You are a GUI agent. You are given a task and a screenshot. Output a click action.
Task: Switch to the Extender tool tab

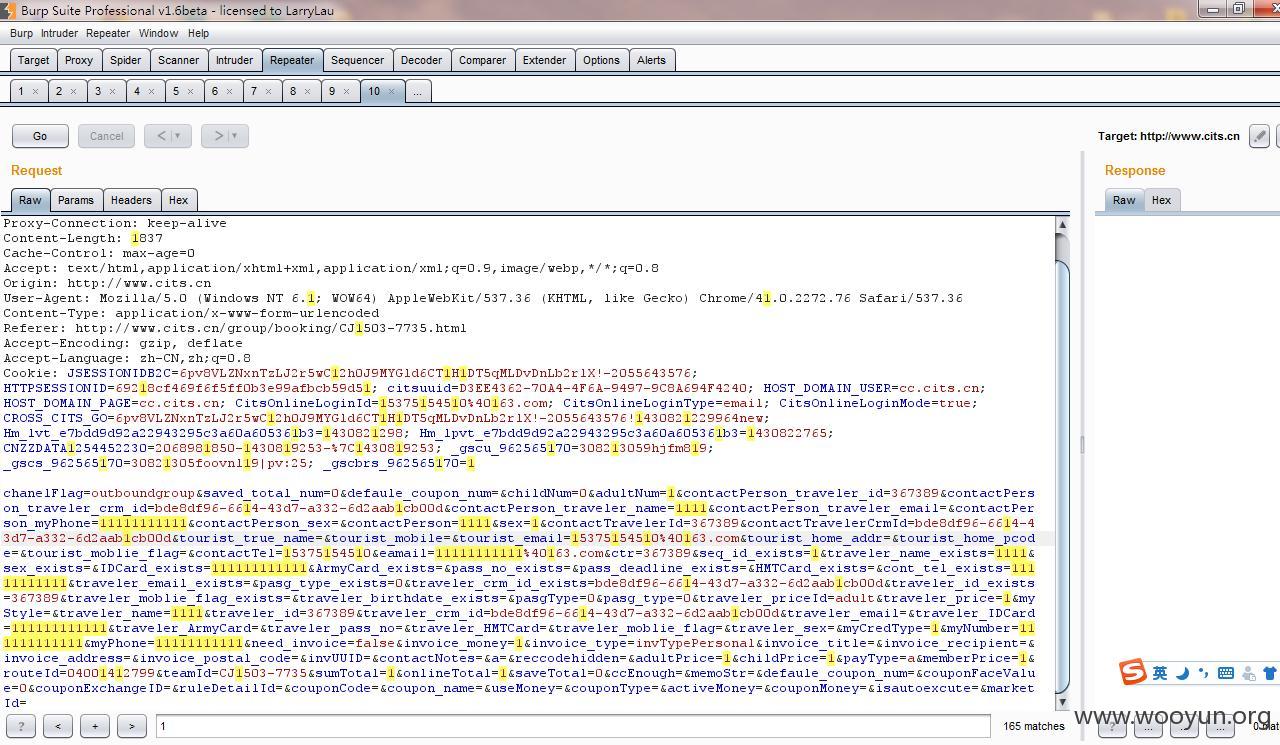(x=544, y=60)
